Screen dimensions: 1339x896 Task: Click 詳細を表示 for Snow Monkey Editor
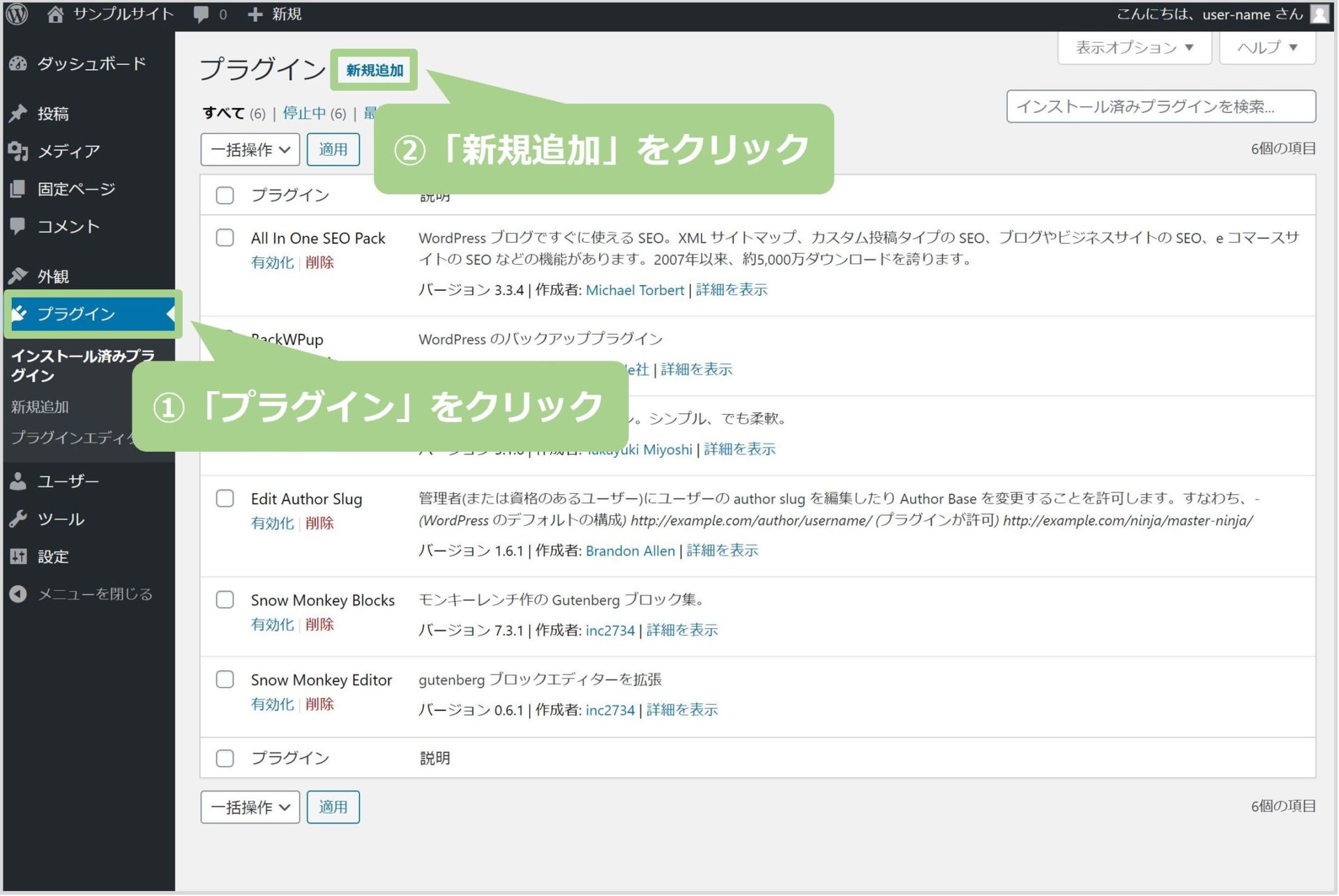[x=681, y=710]
